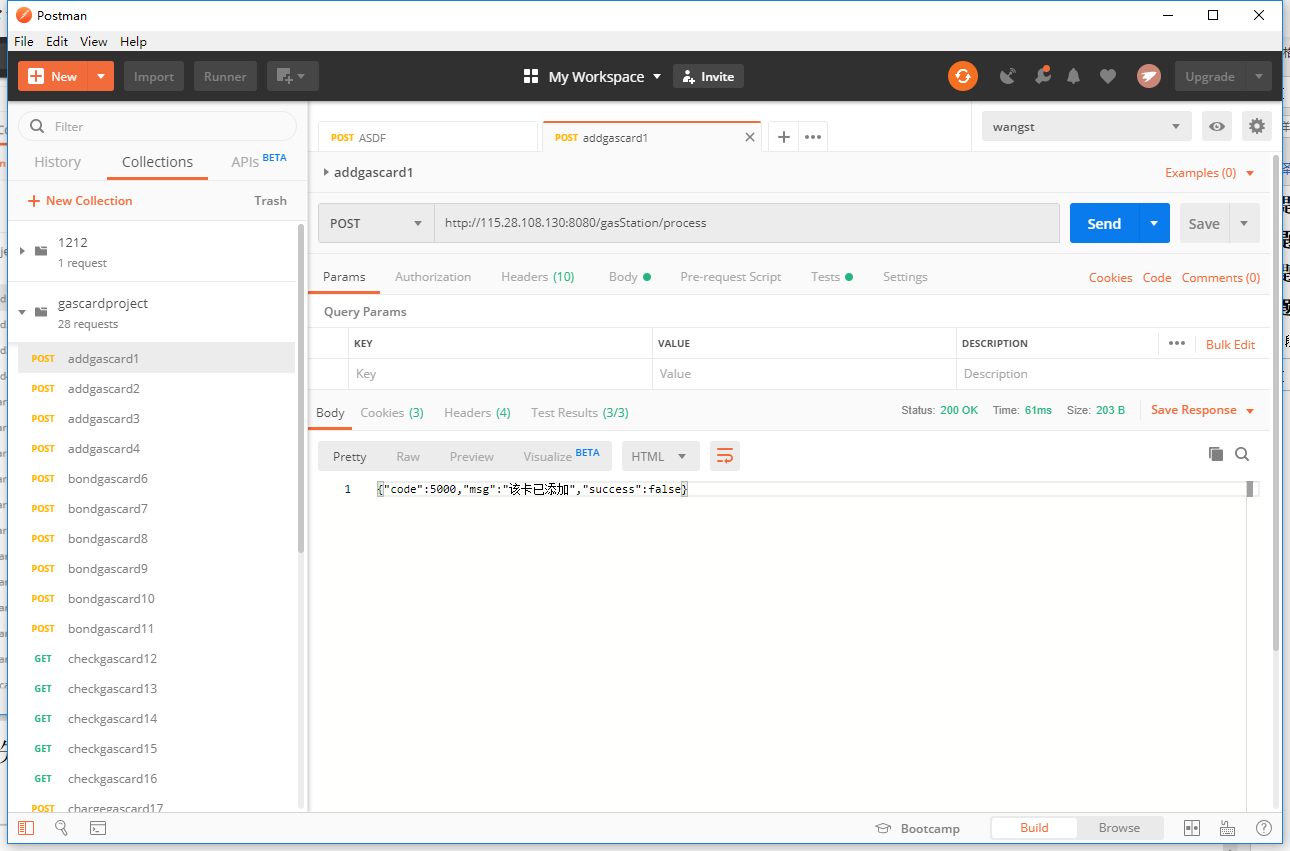Open the Runner
The height and width of the screenshot is (851, 1290).
(x=226, y=76)
